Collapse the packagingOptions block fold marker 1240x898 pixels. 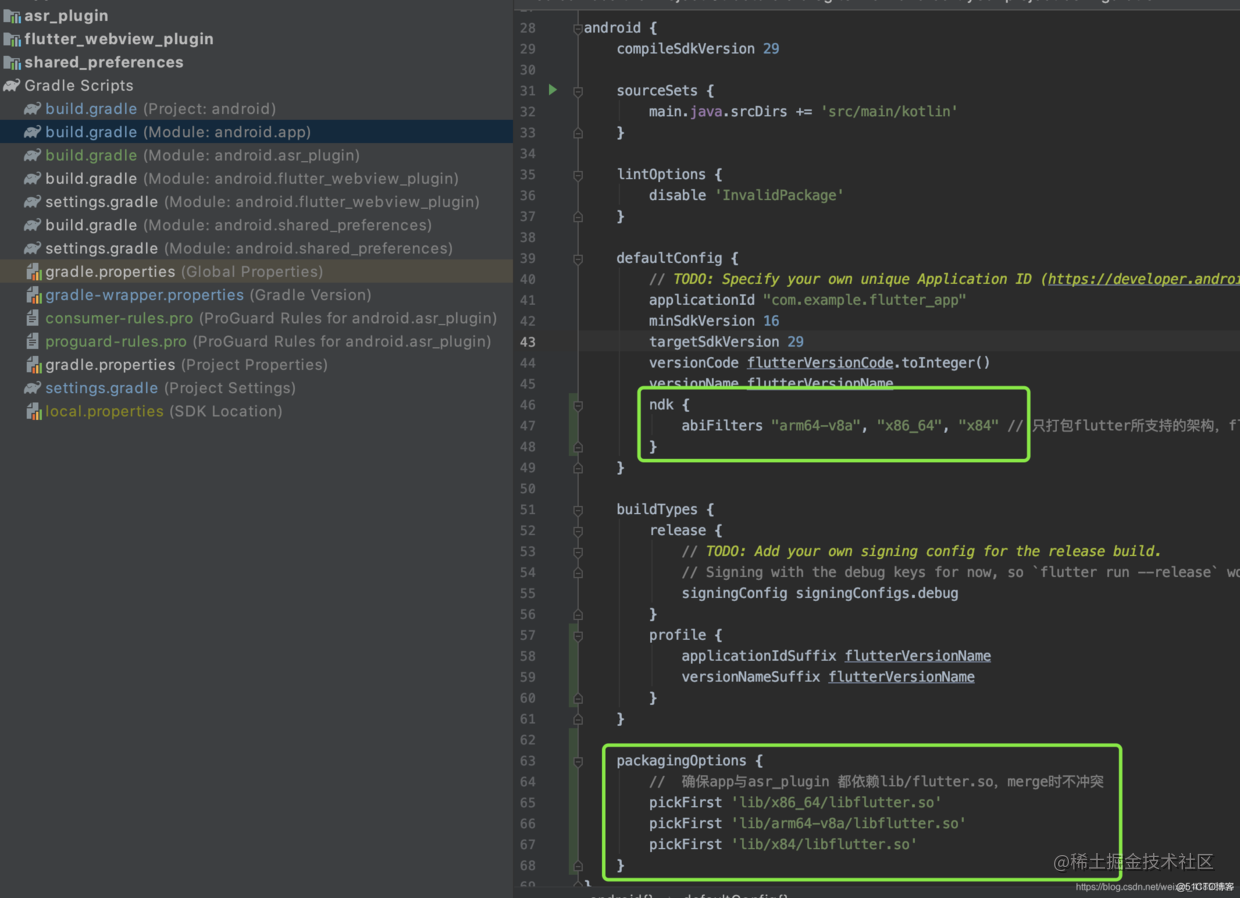tap(577, 761)
